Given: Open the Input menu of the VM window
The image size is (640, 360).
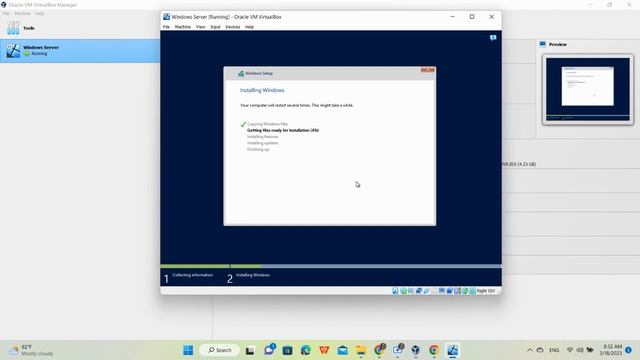Looking at the screenshot, I should [x=215, y=27].
